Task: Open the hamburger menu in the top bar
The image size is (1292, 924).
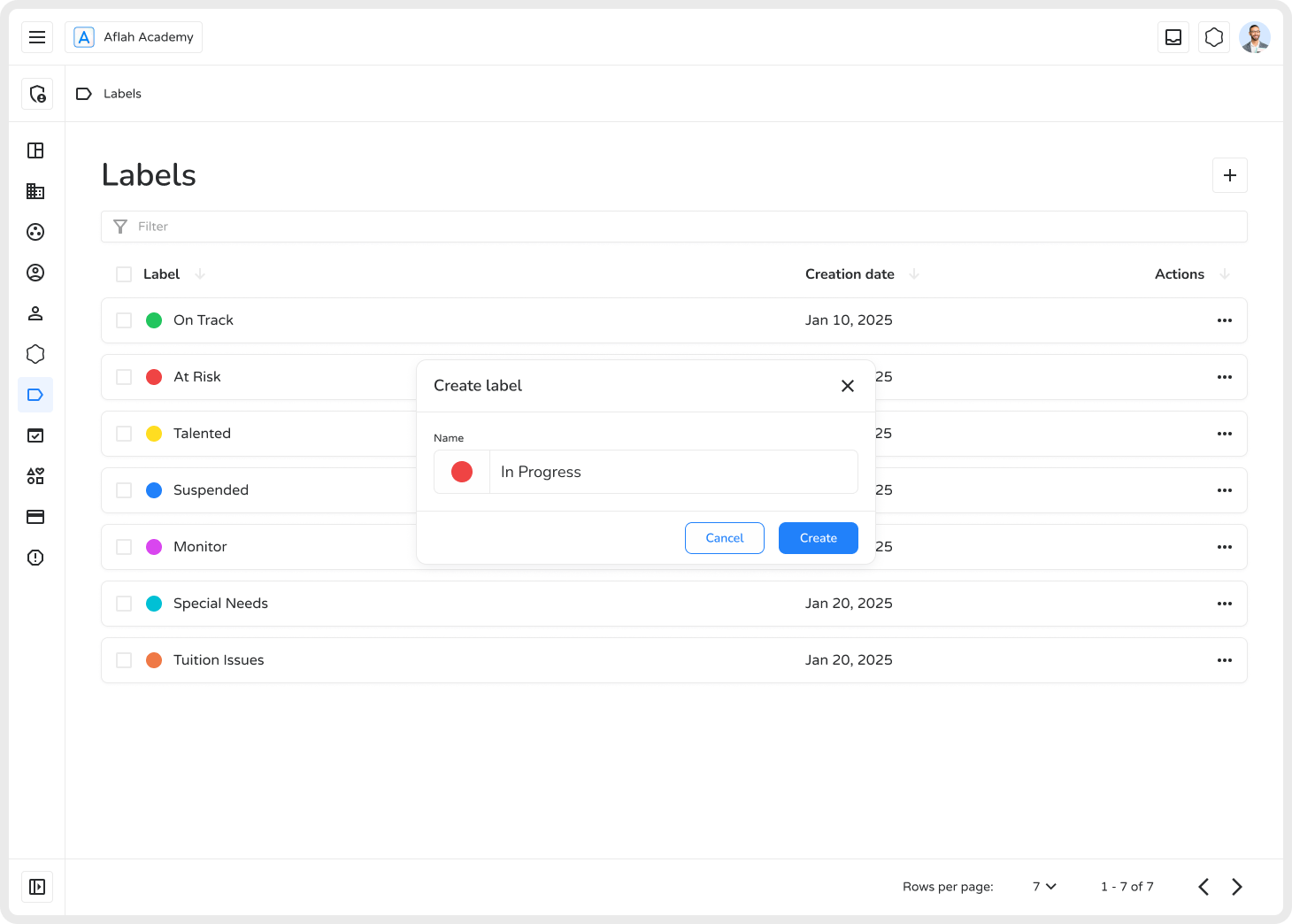Action: (37, 37)
